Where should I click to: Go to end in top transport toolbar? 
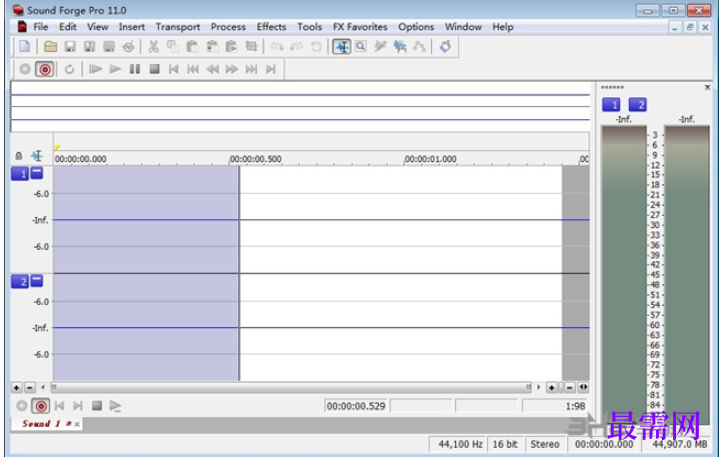click(271, 69)
